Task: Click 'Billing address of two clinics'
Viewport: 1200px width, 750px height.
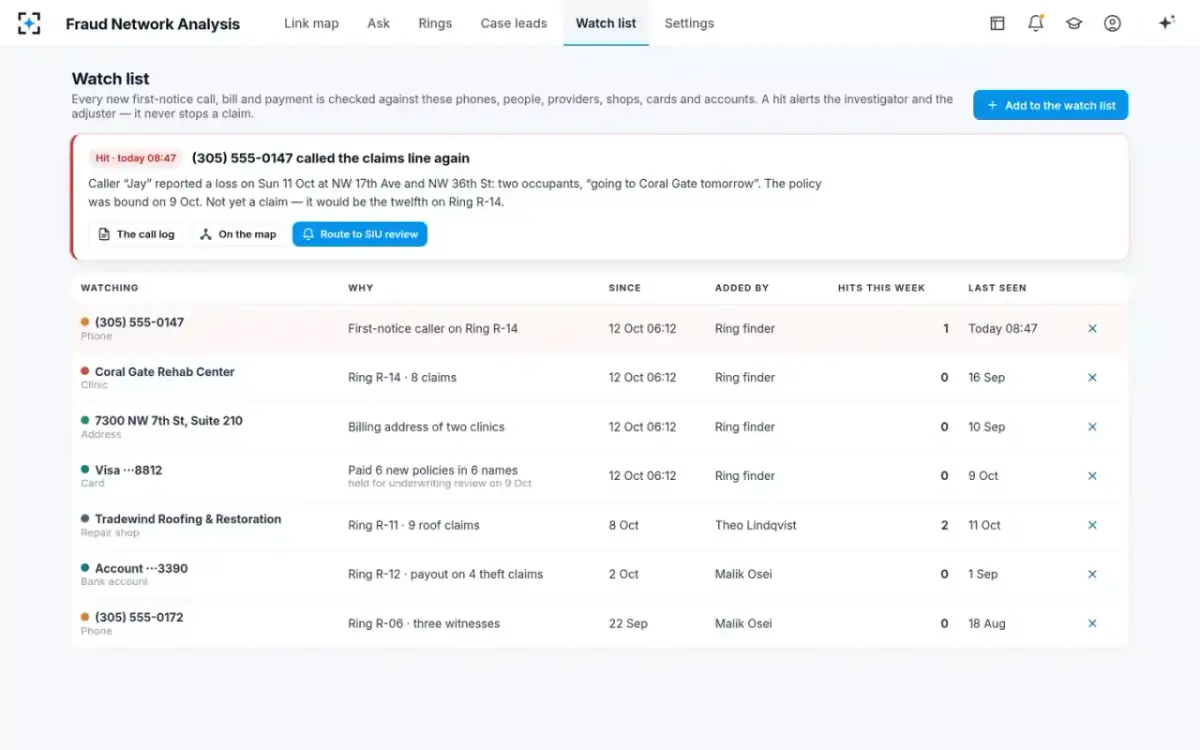Action: pos(426,427)
